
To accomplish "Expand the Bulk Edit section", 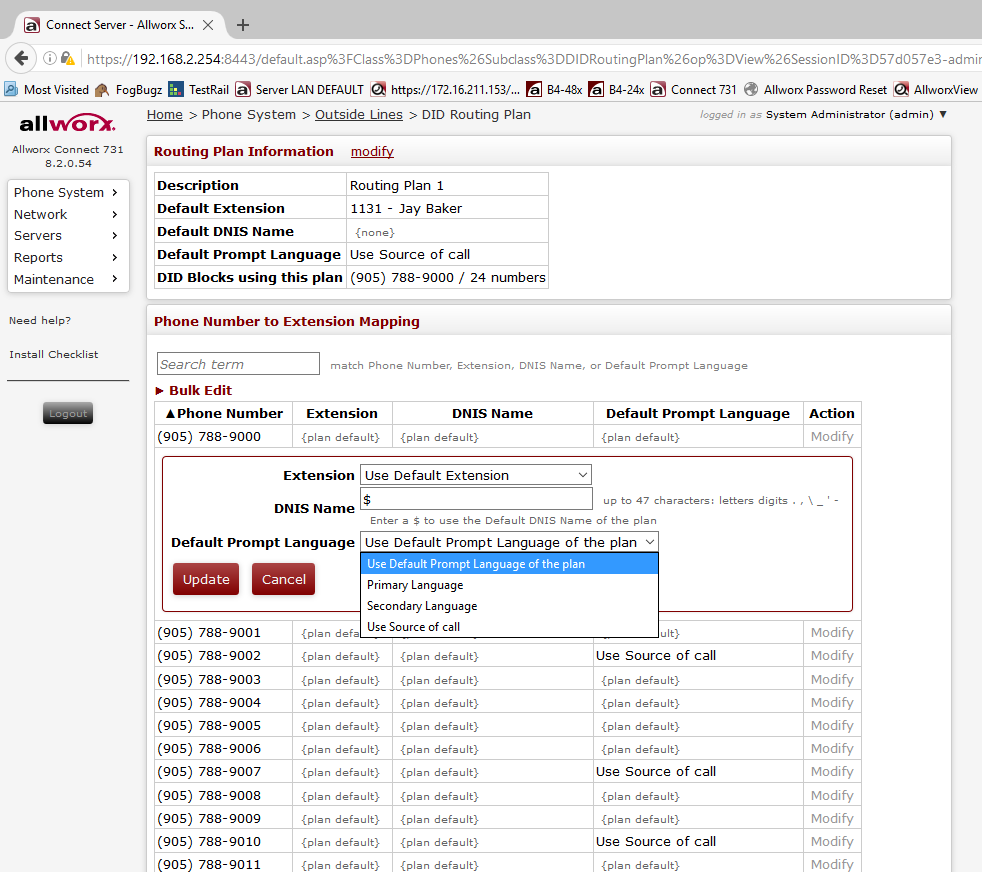I will click(x=194, y=390).
